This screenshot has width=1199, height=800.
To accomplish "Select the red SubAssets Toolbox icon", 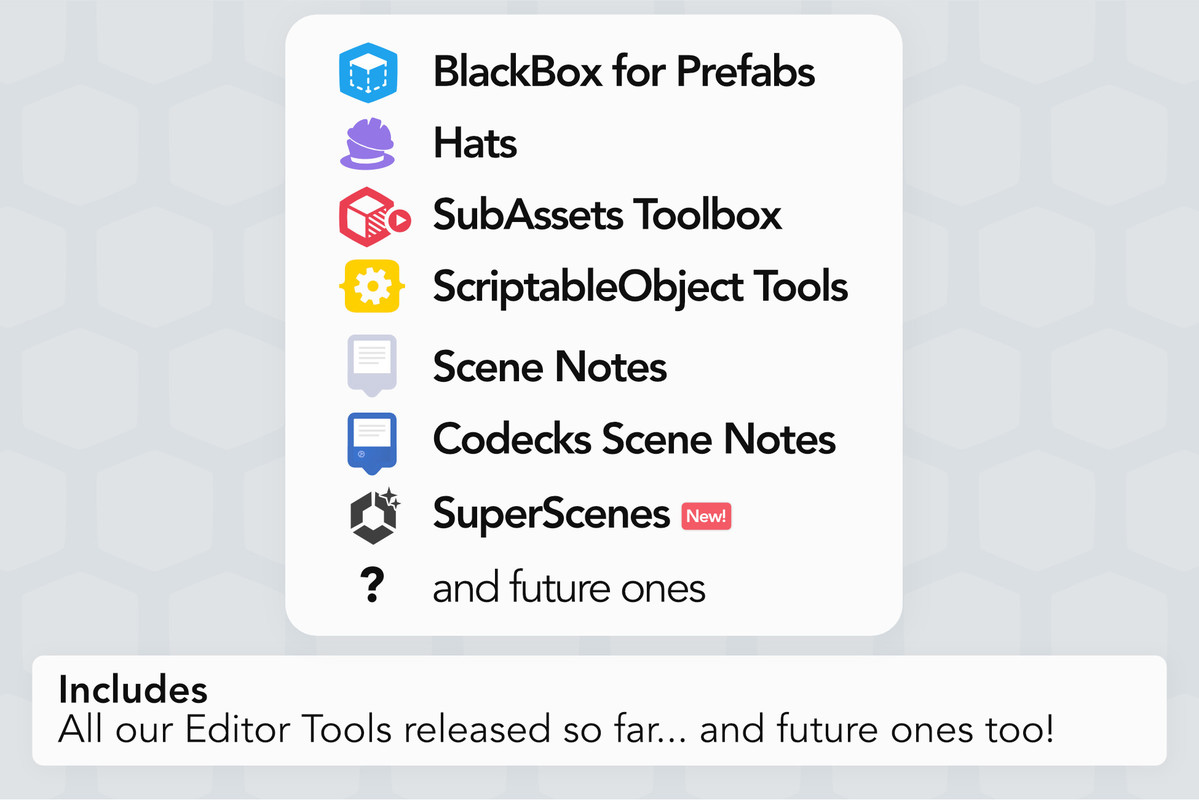I will [x=372, y=217].
